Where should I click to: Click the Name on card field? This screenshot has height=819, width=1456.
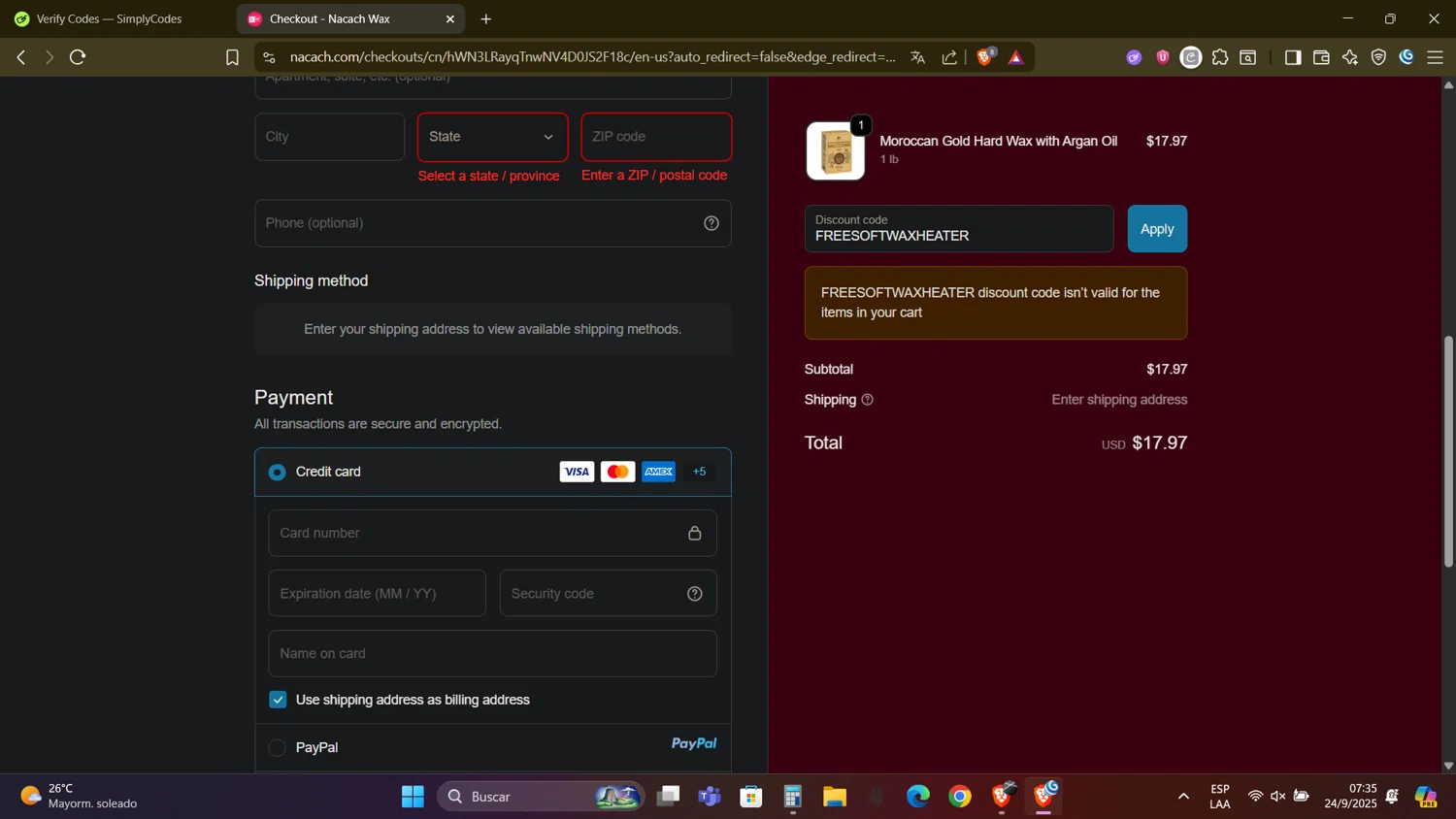tap(493, 654)
